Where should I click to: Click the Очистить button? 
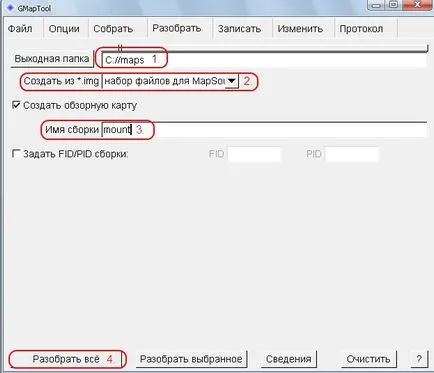[x=369, y=359]
